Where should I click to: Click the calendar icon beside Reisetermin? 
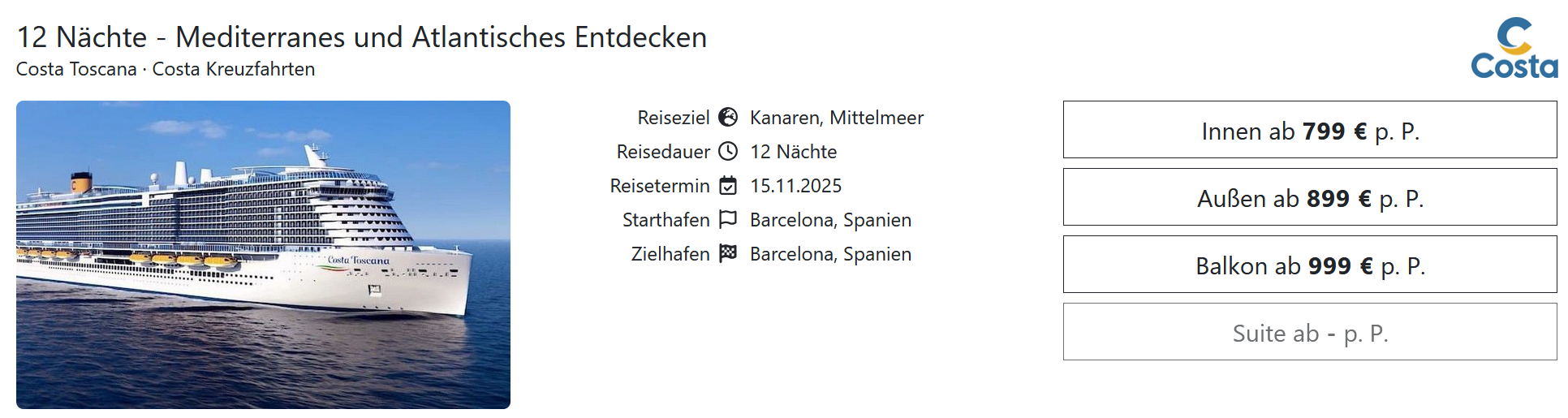point(728,186)
